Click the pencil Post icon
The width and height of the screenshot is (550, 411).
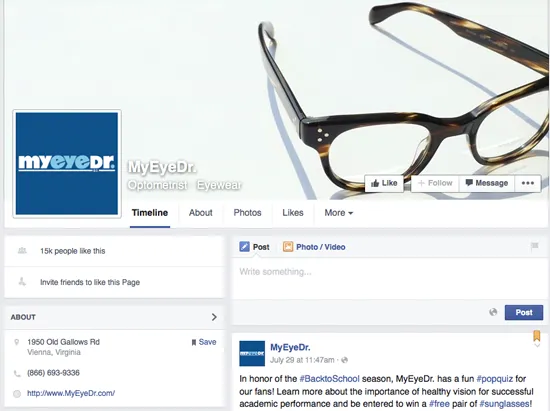click(x=244, y=247)
